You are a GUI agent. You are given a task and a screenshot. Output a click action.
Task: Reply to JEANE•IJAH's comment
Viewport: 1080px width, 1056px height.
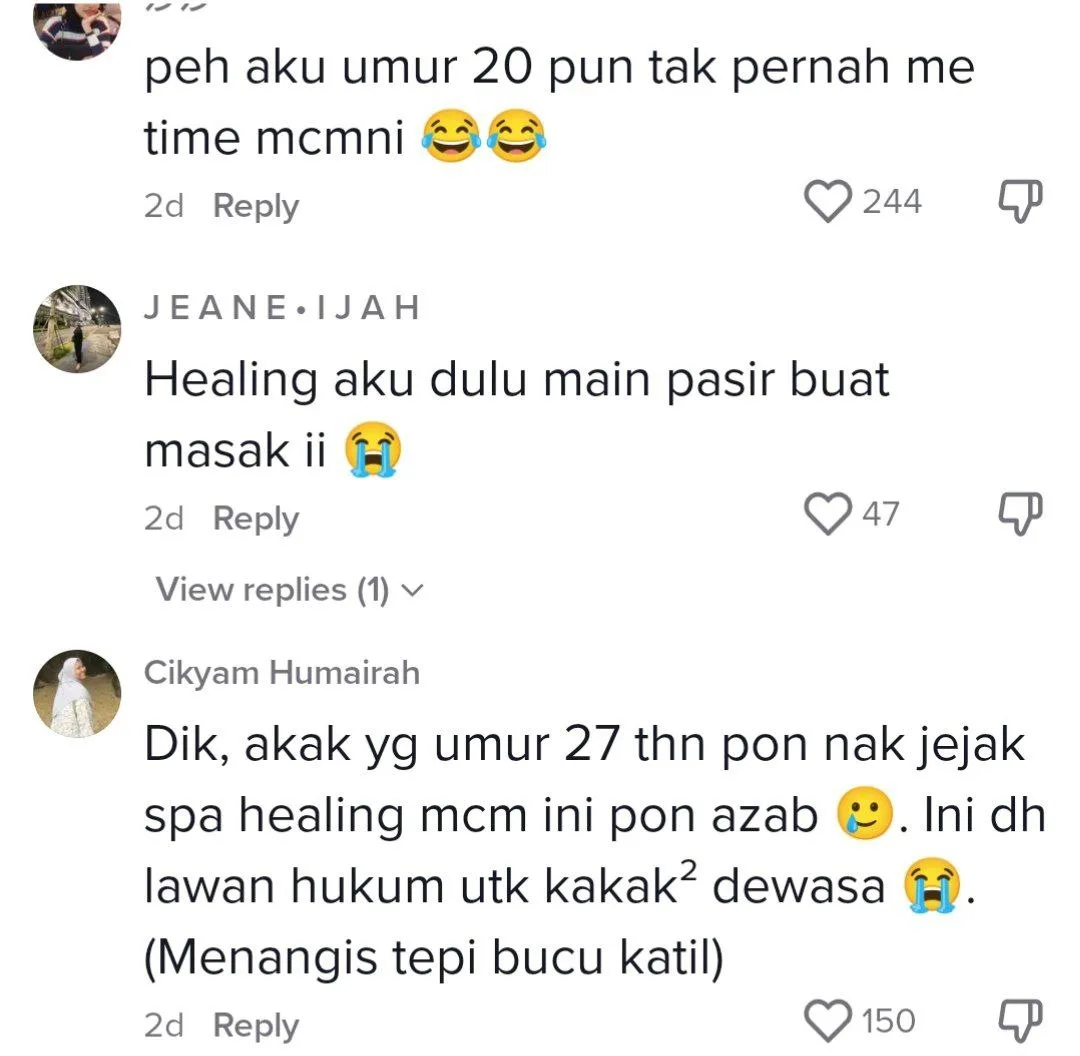[x=256, y=519]
